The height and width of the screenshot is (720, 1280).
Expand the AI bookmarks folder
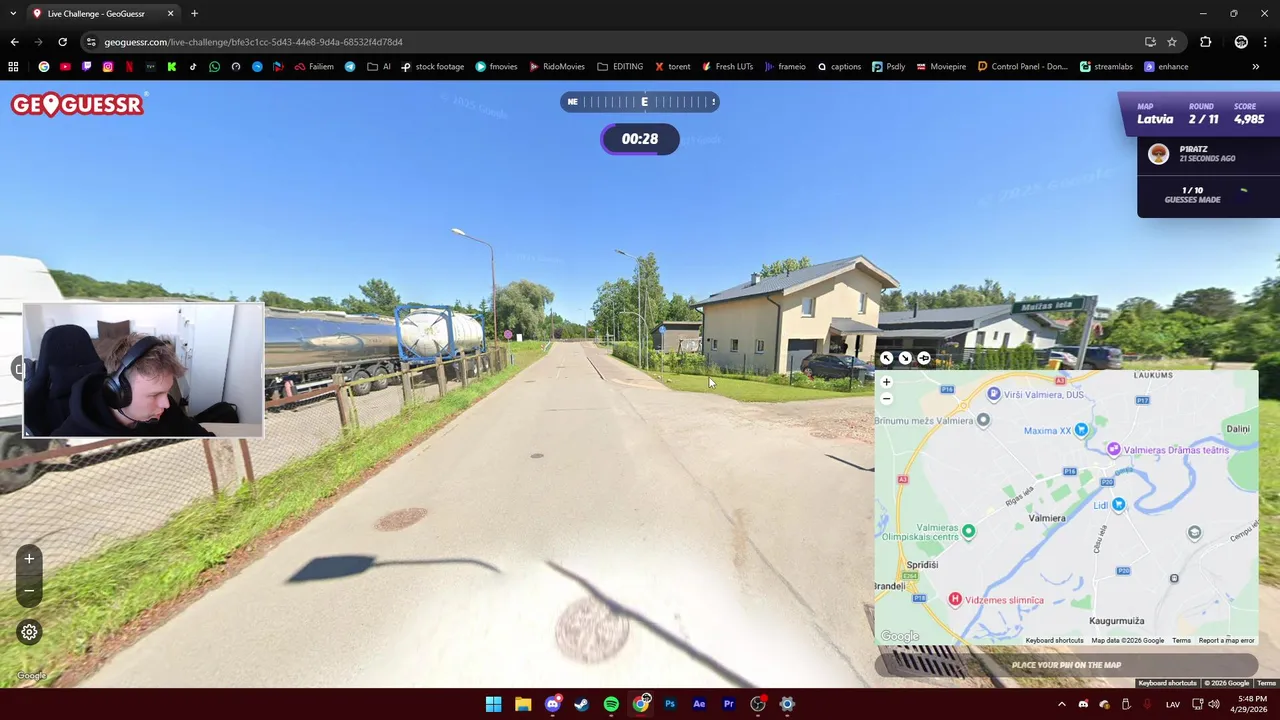pyautogui.click(x=379, y=67)
